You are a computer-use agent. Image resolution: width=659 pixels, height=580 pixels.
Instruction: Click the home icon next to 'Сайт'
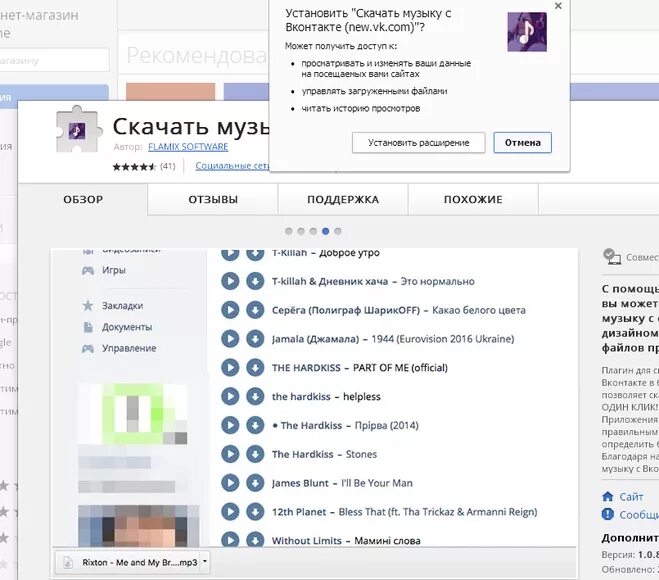coord(608,497)
